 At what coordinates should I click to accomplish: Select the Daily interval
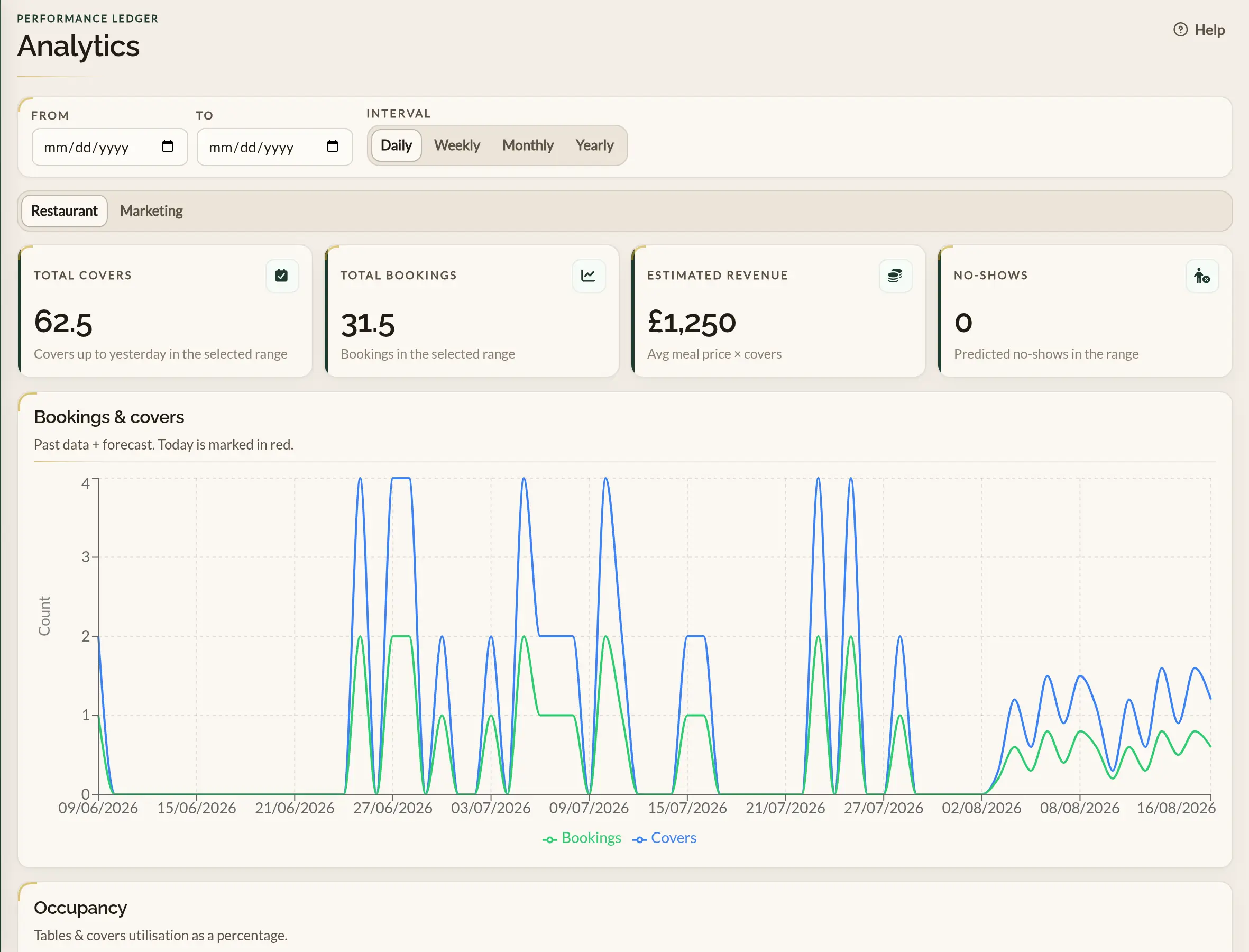pyautogui.click(x=396, y=145)
